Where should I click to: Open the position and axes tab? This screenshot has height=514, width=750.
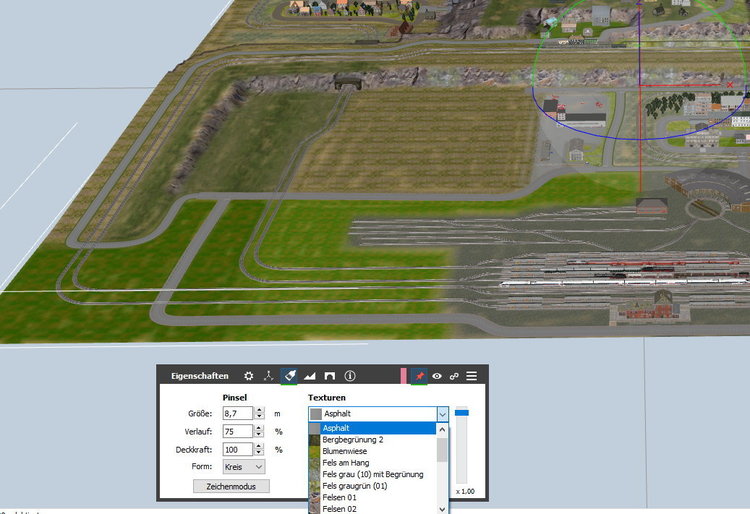269,376
